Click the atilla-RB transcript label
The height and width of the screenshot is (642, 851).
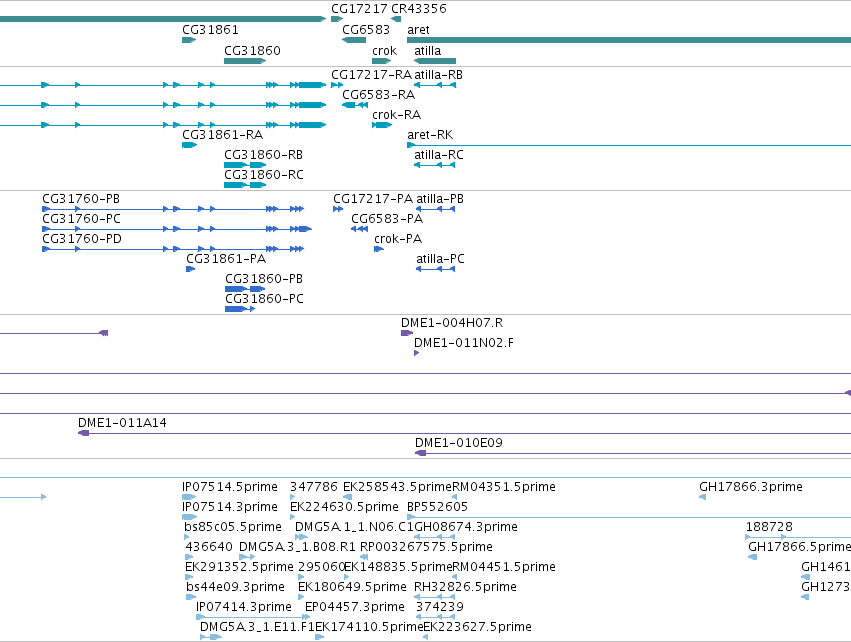click(x=439, y=75)
